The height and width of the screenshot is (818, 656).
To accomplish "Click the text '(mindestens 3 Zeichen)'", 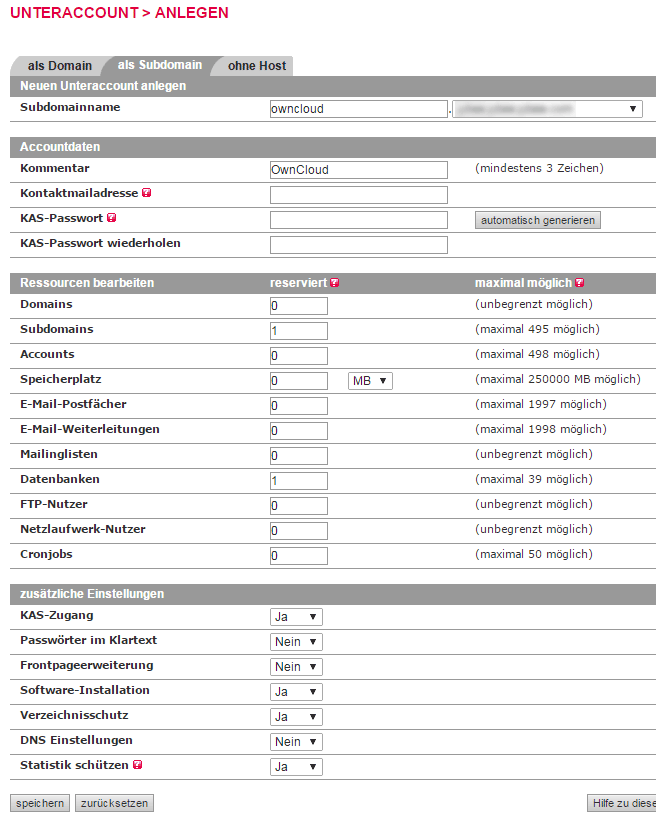I will coord(539,168).
